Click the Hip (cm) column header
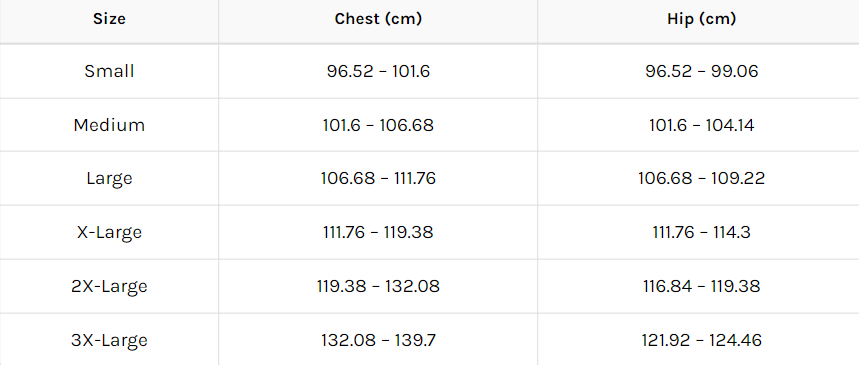 [701, 19]
